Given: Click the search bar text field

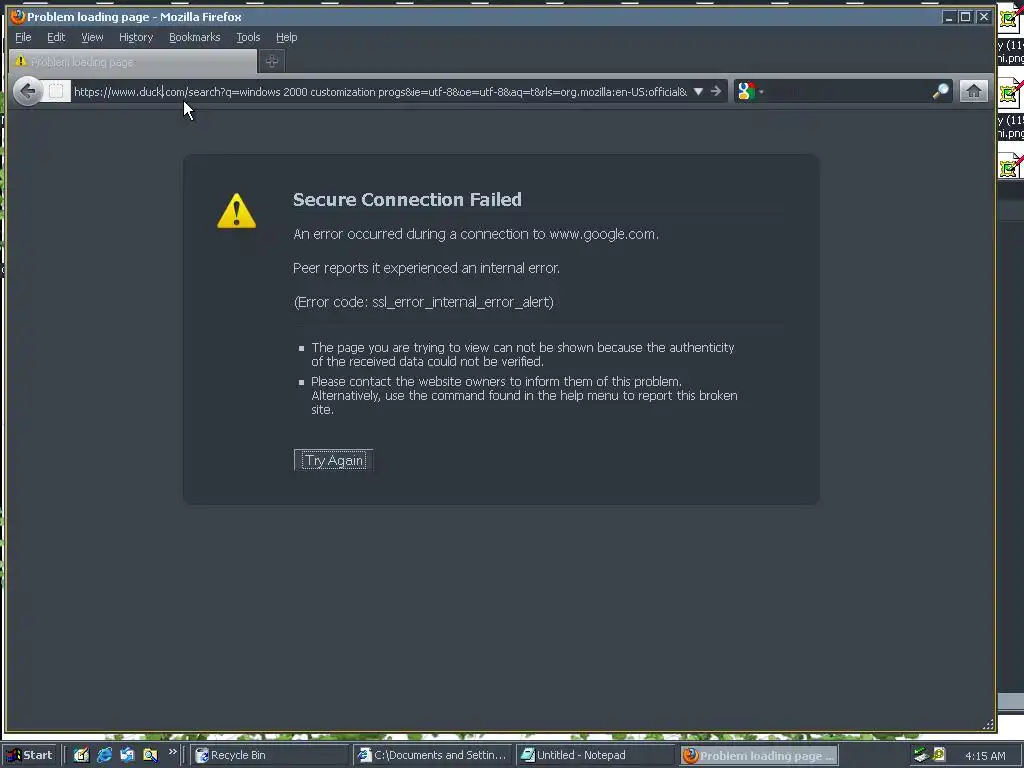Looking at the screenshot, I should [848, 91].
